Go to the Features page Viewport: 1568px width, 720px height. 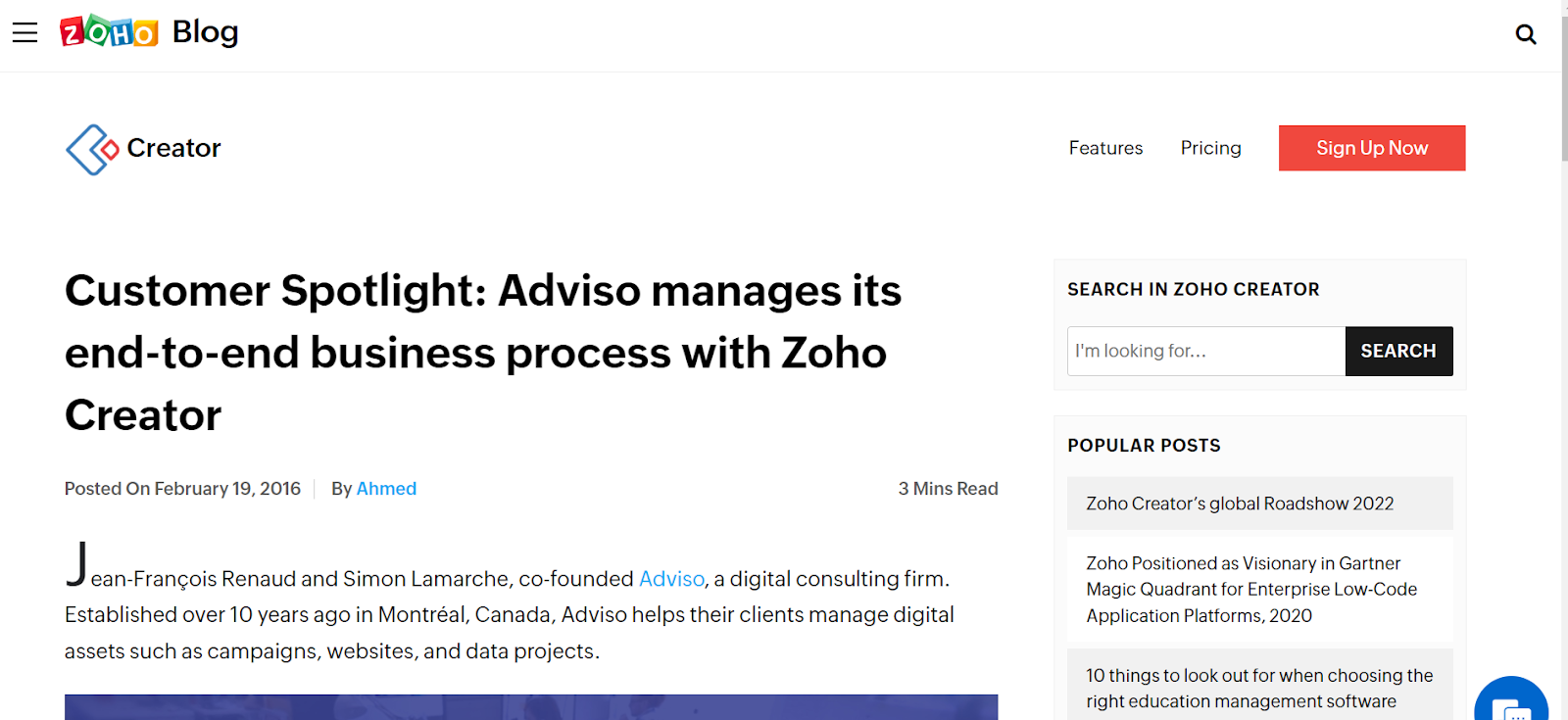click(1105, 148)
